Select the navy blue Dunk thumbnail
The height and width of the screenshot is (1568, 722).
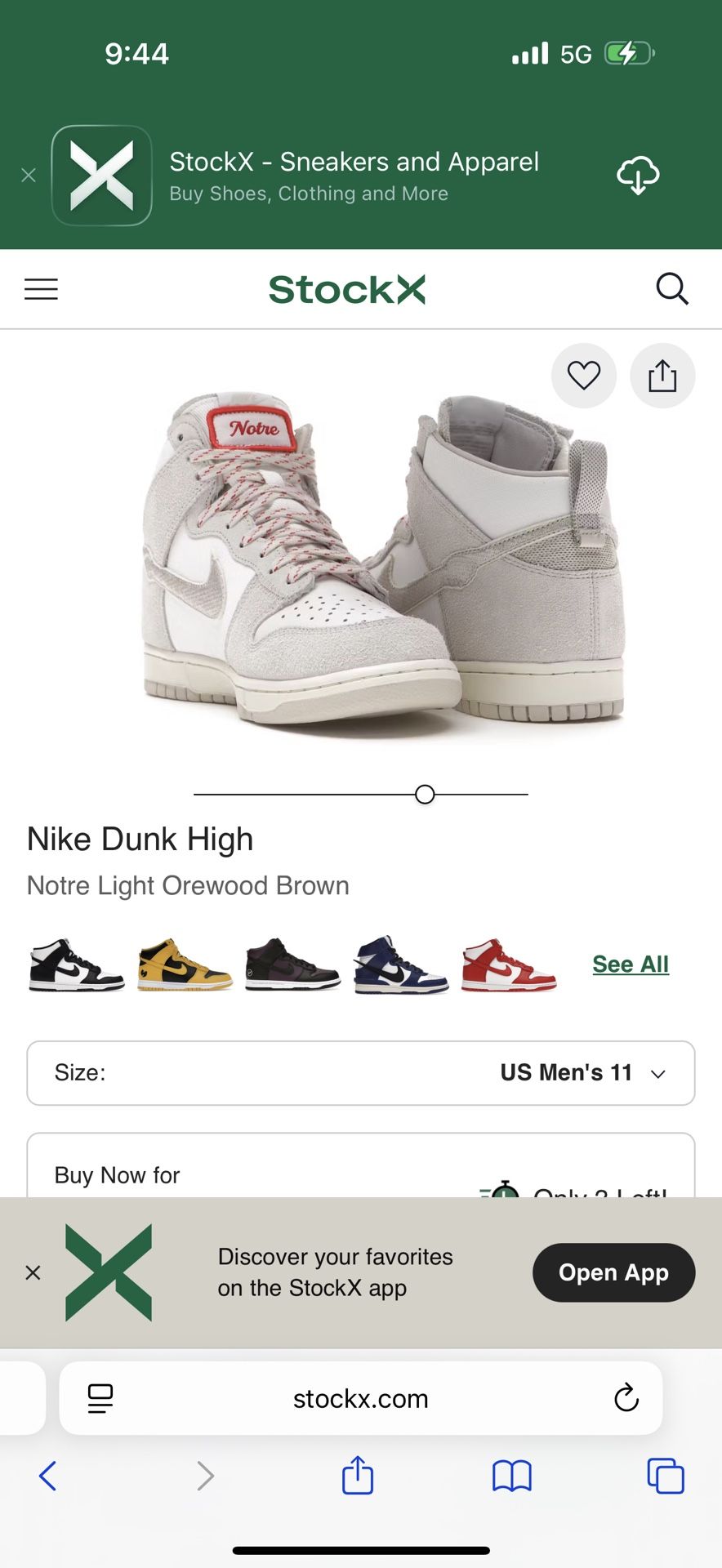pos(400,964)
